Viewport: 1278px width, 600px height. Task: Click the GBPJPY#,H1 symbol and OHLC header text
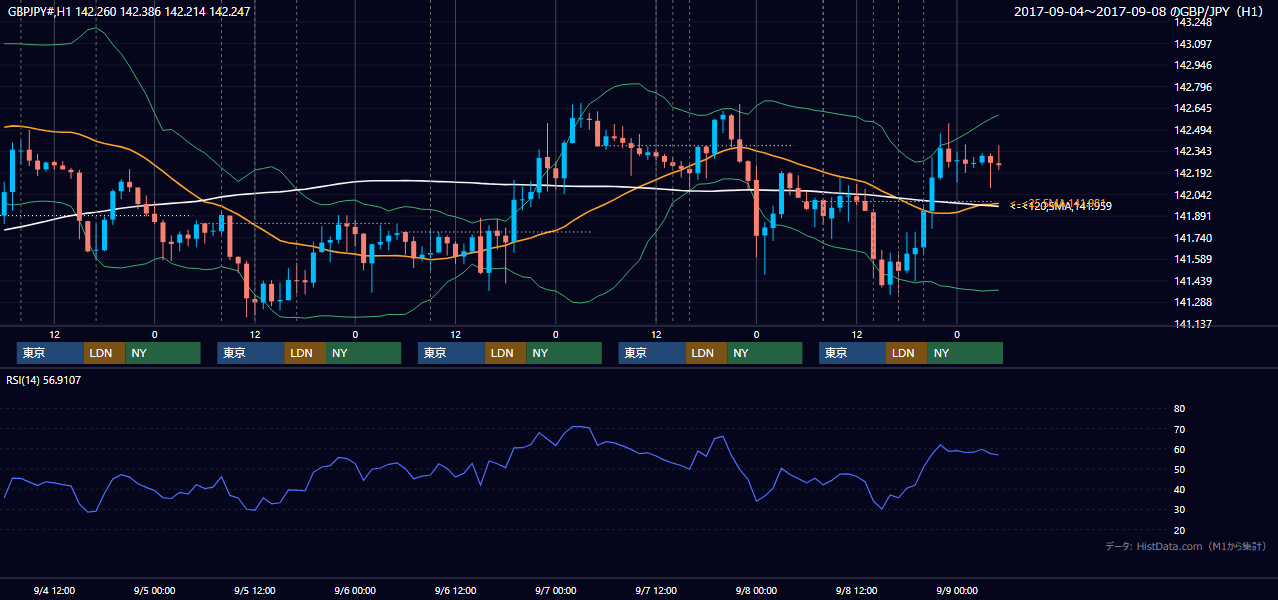[129, 12]
